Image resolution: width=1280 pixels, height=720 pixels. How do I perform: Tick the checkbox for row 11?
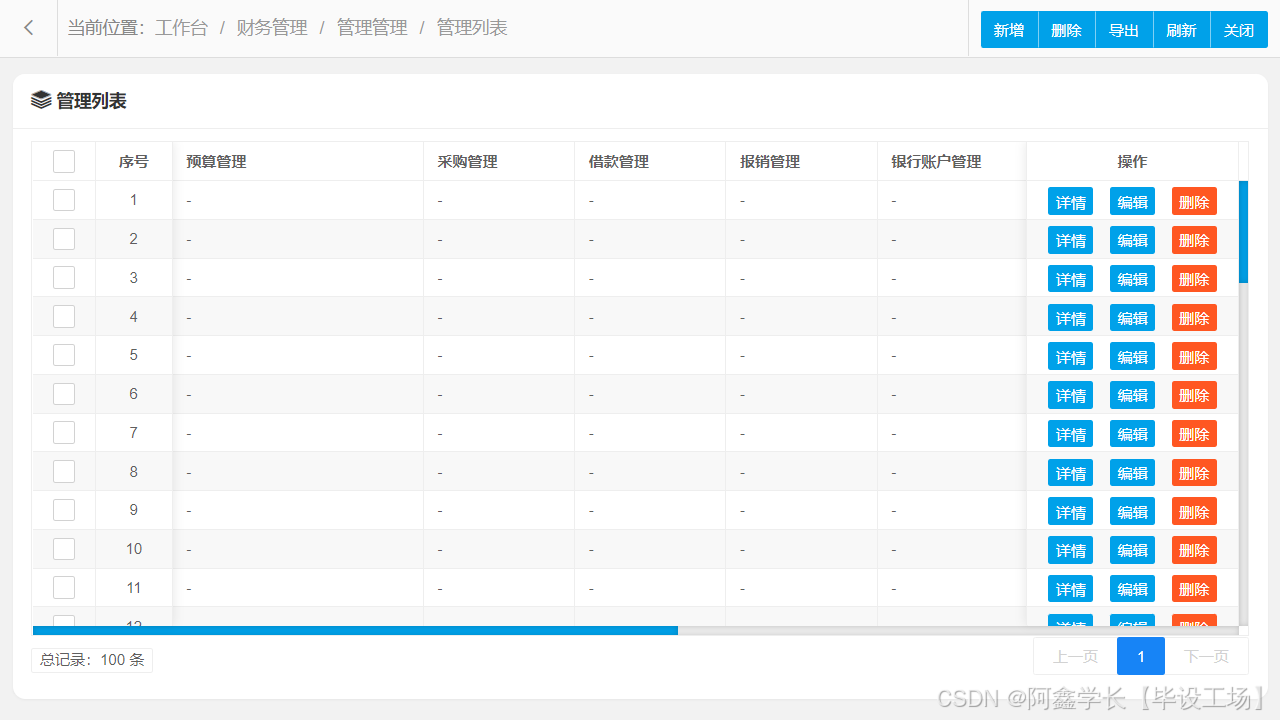pos(64,588)
